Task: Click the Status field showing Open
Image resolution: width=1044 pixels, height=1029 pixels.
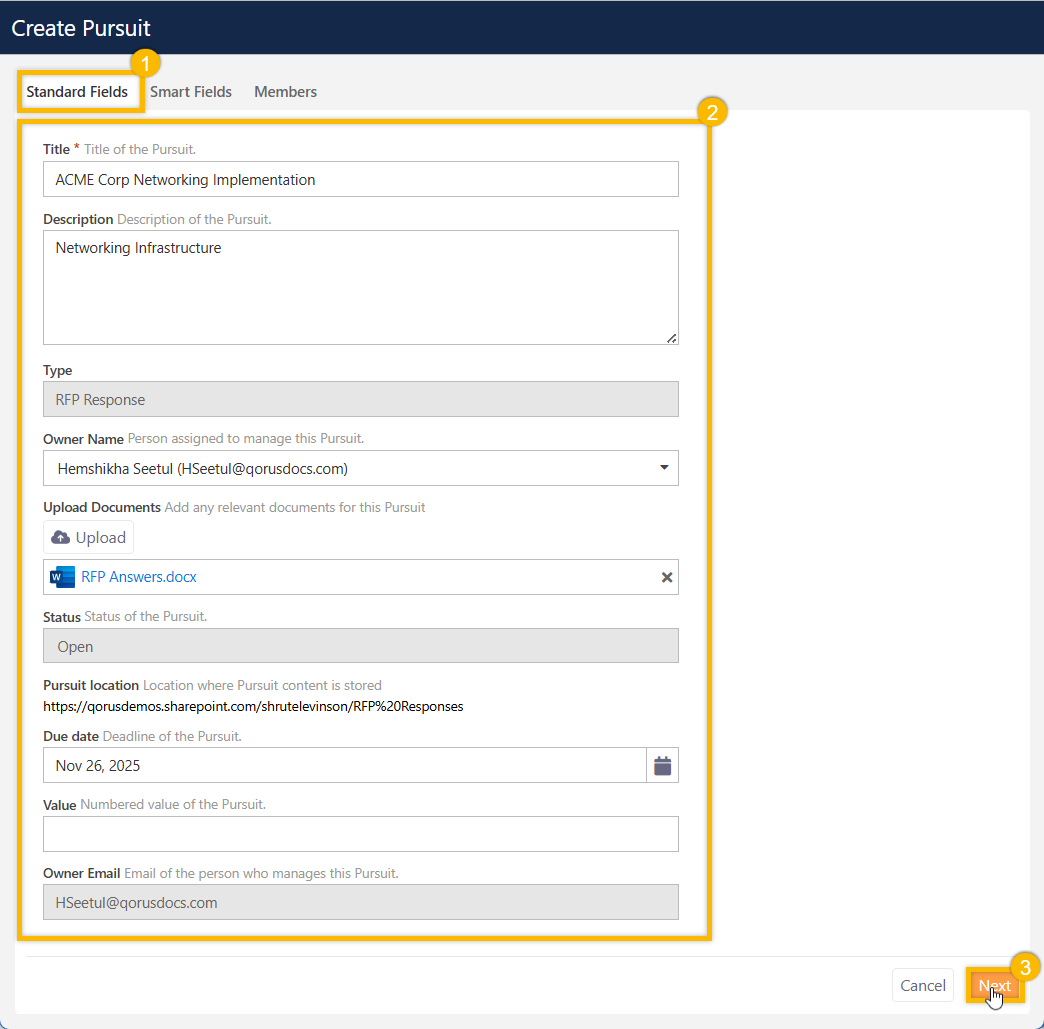Action: click(360, 646)
